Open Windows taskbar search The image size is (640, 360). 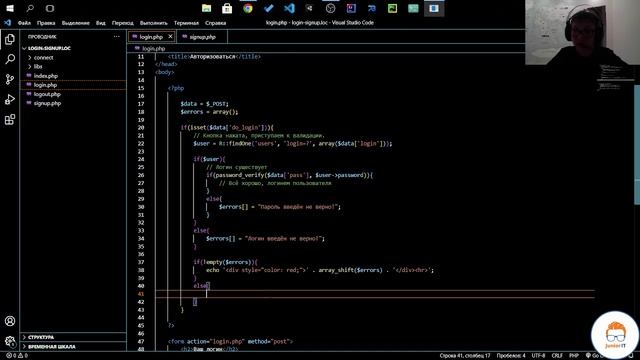click(30, 8)
